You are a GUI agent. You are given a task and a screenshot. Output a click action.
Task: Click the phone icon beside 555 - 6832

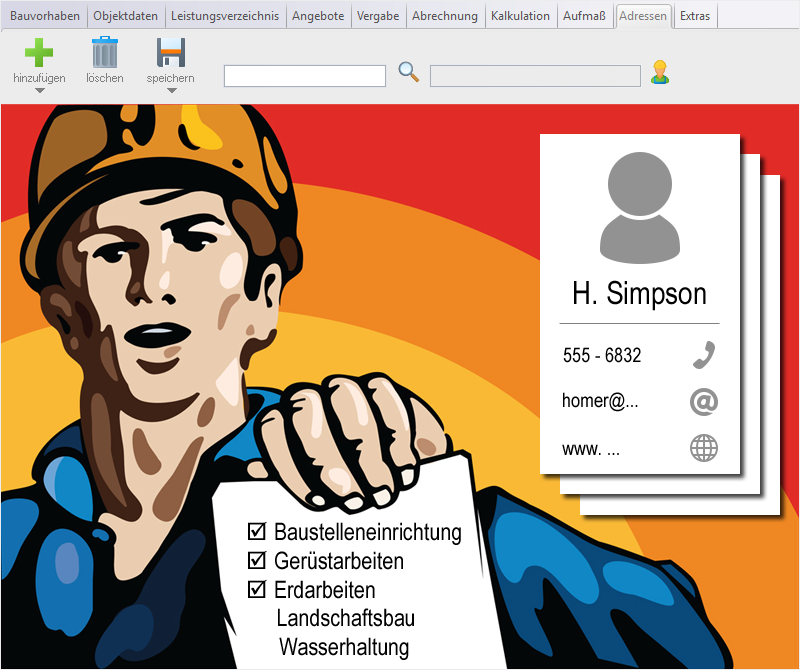tap(704, 355)
